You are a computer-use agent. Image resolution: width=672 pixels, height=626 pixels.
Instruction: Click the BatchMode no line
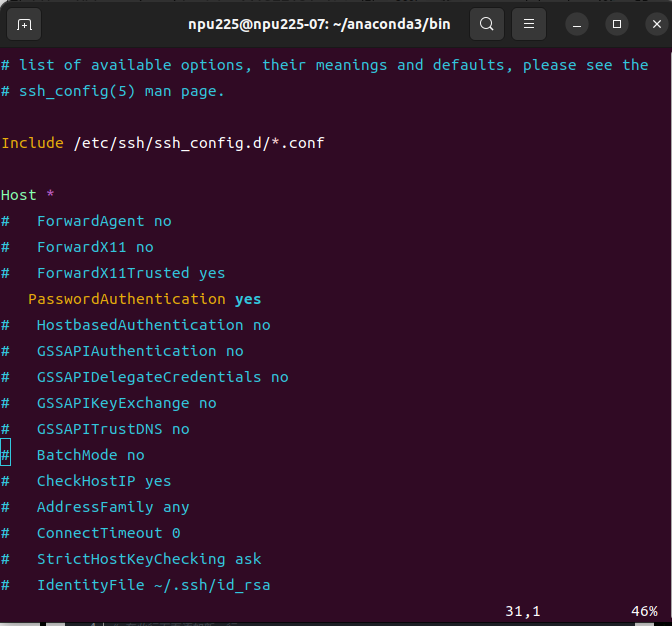[73, 455]
